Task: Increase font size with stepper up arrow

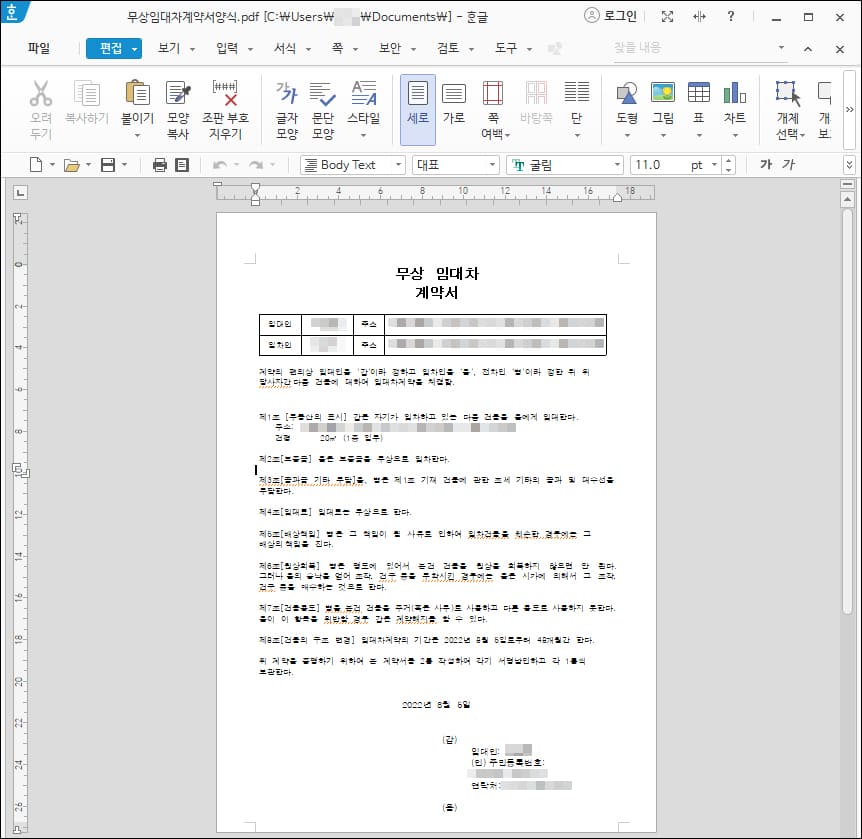Action: pyautogui.click(x=728, y=161)
